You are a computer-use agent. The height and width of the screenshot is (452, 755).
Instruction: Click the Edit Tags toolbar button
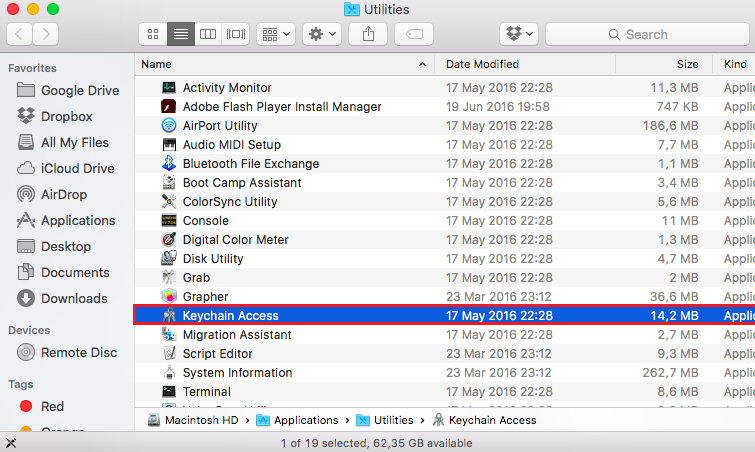coord(414,34)
